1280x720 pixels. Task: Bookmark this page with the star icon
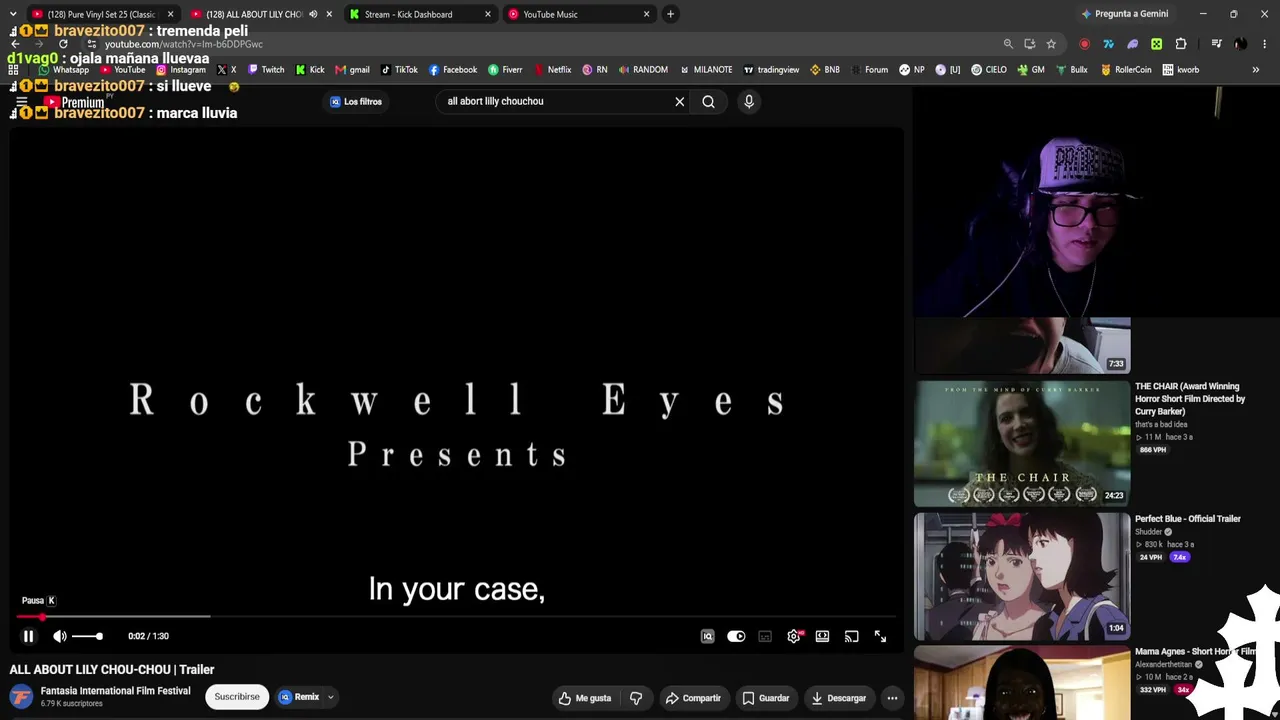coord(1051,44)
